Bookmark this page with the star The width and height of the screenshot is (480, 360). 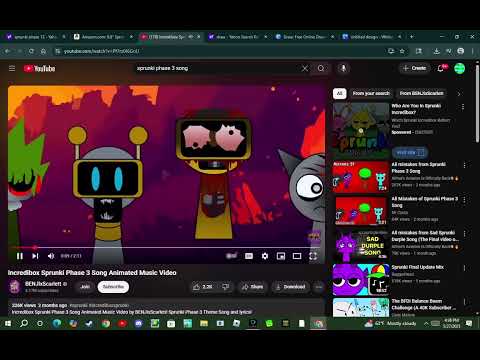point(402,51)
